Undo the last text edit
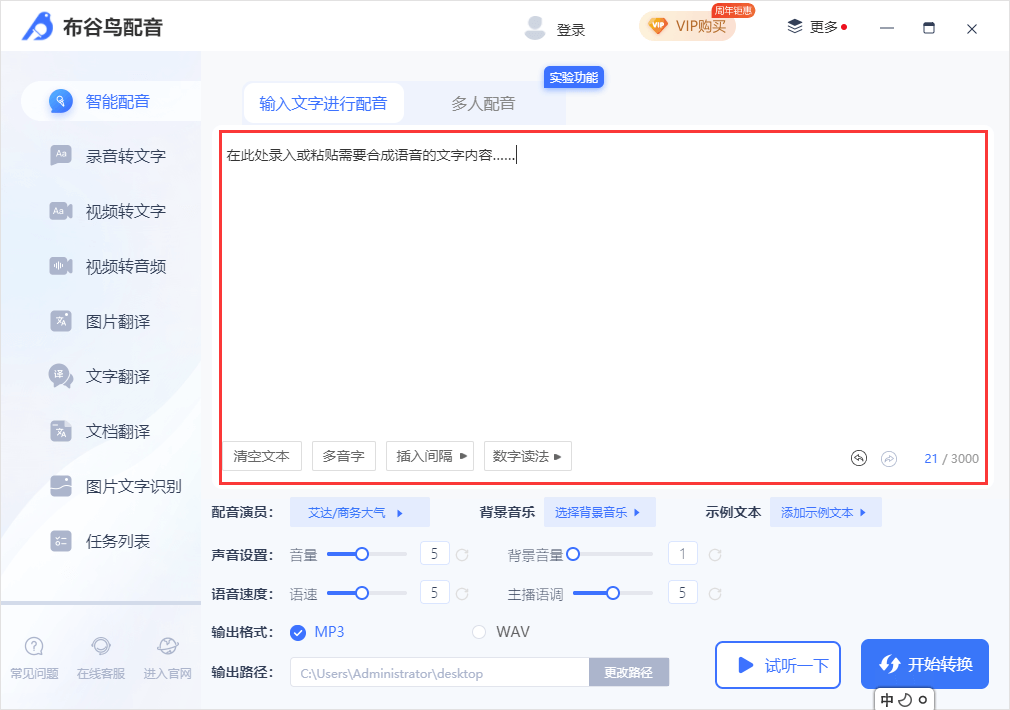 tap(858, 457)
